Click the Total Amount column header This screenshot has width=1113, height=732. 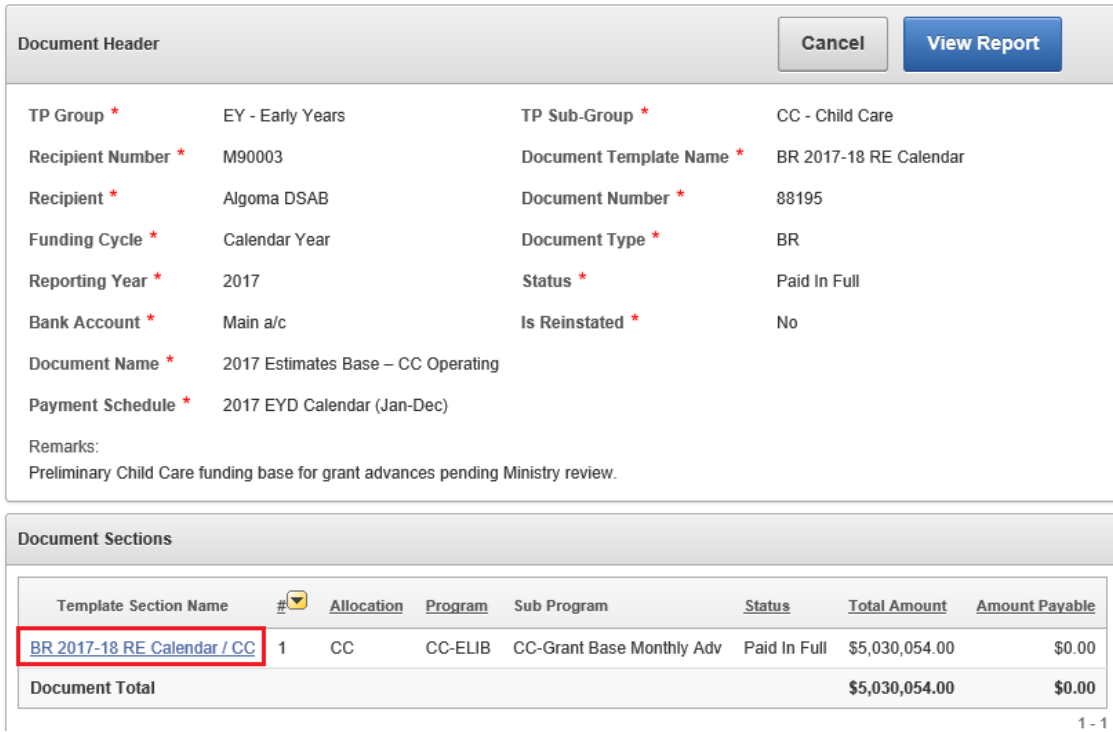tap(897, 606)
